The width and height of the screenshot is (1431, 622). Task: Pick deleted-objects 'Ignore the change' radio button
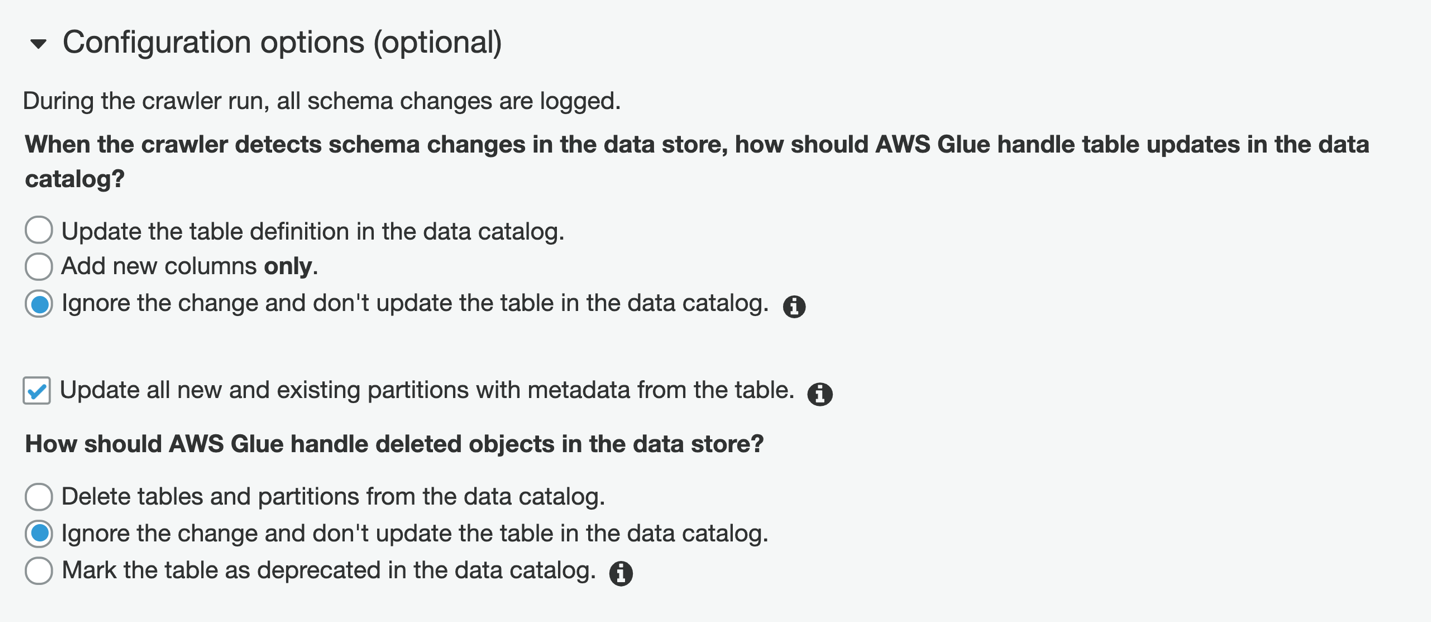[x=39, y=534]
